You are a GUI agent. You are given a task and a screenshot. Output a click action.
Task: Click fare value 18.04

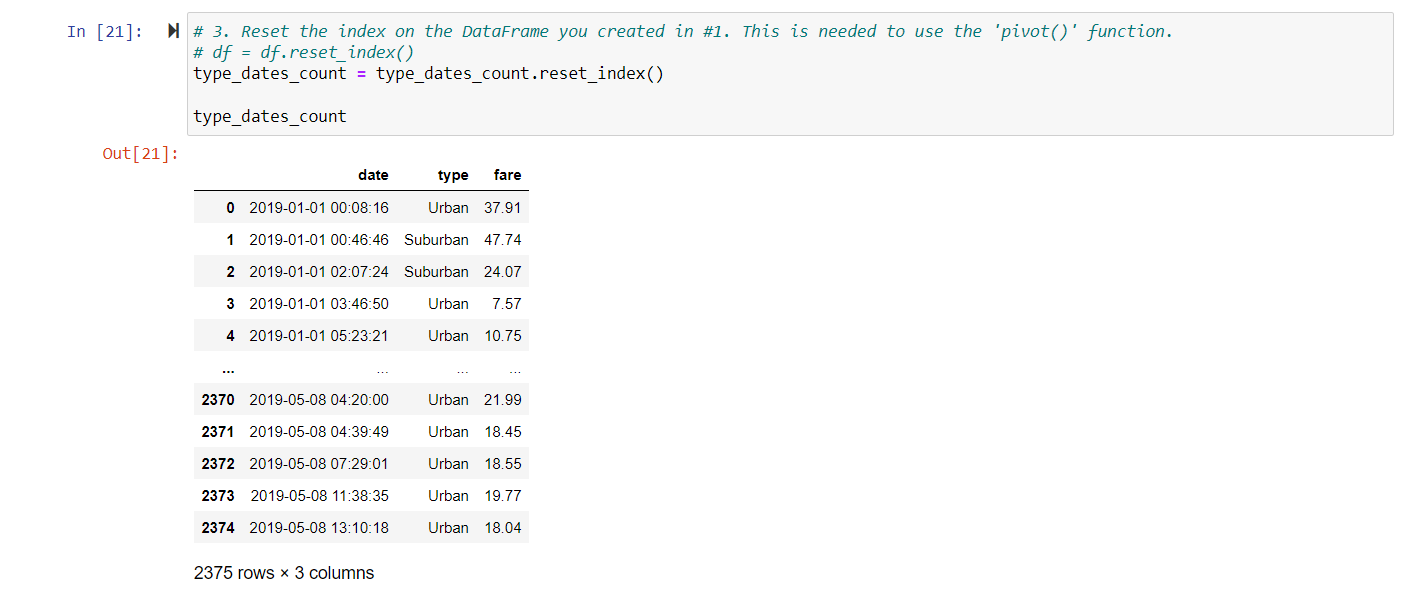point(503,528)
